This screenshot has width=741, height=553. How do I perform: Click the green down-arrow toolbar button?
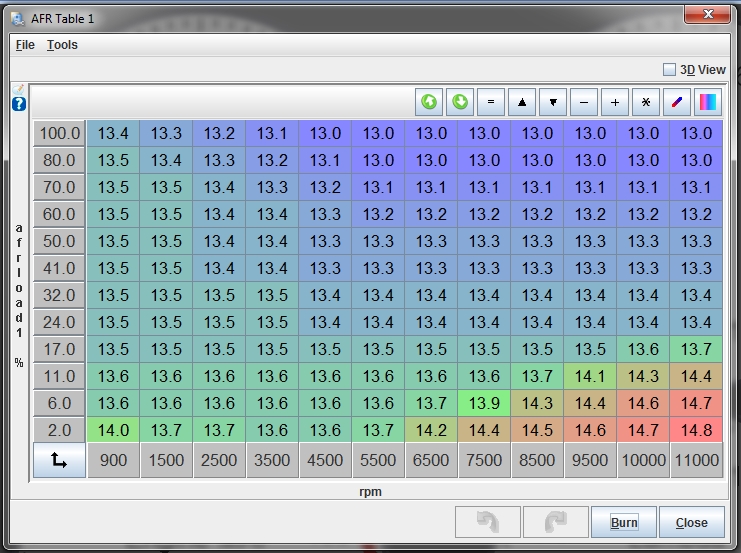[x=460, y=102]
